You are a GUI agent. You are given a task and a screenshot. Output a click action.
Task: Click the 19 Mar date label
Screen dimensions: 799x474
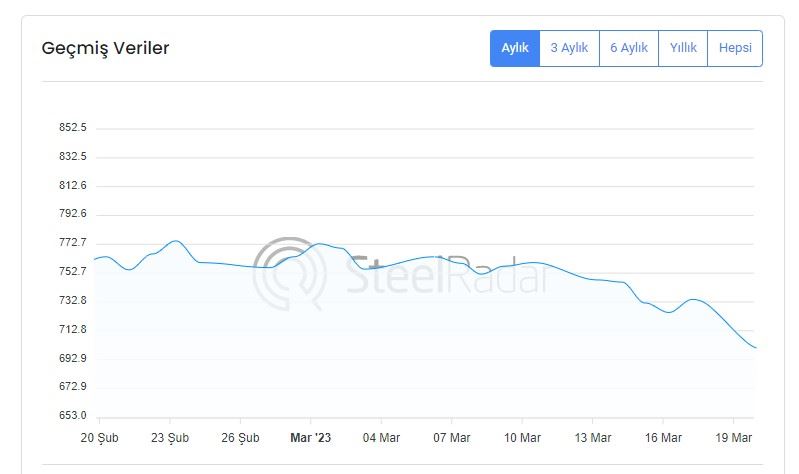click(x=733, y=438)
